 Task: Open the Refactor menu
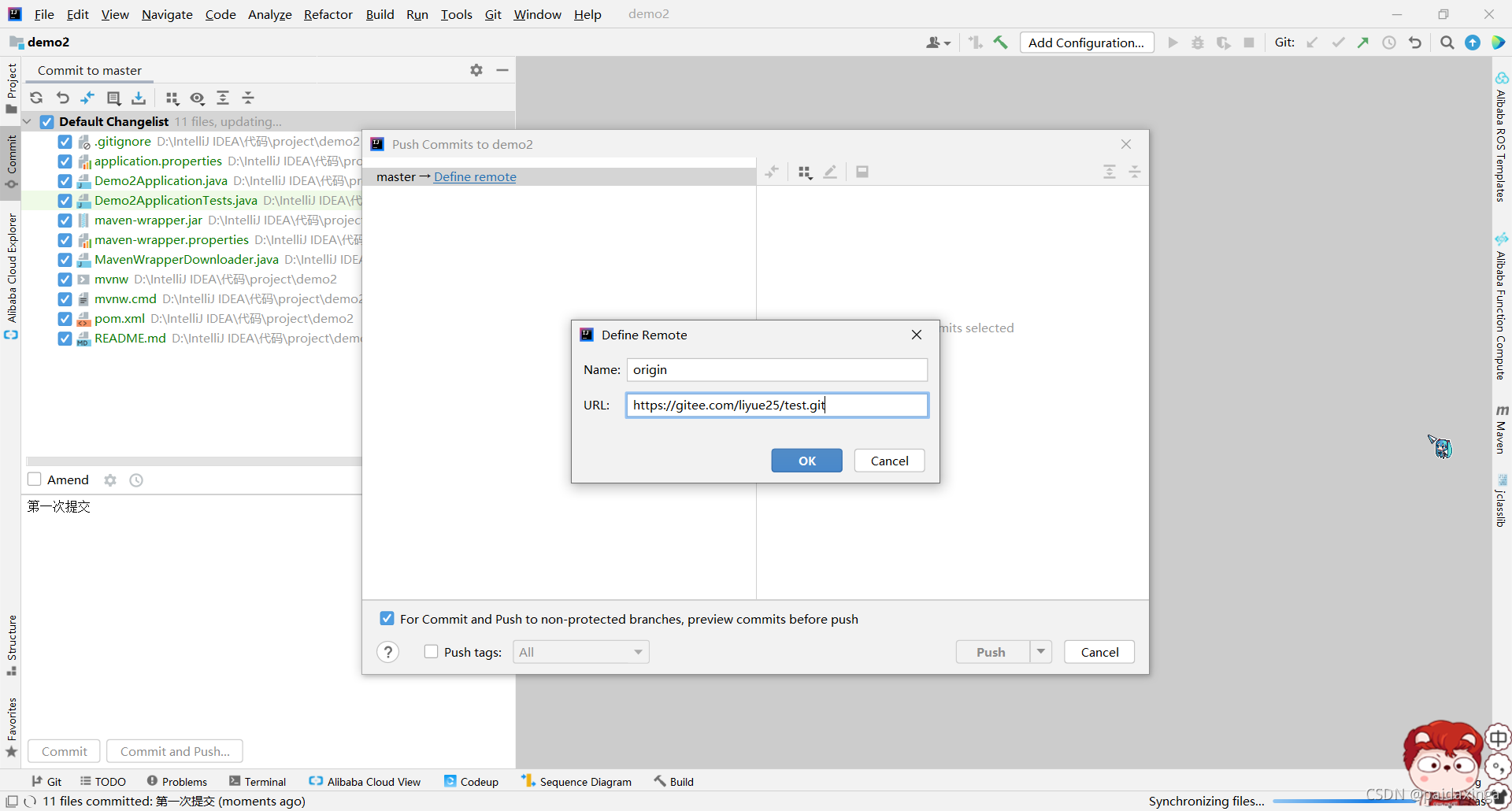tap(328, 14)
